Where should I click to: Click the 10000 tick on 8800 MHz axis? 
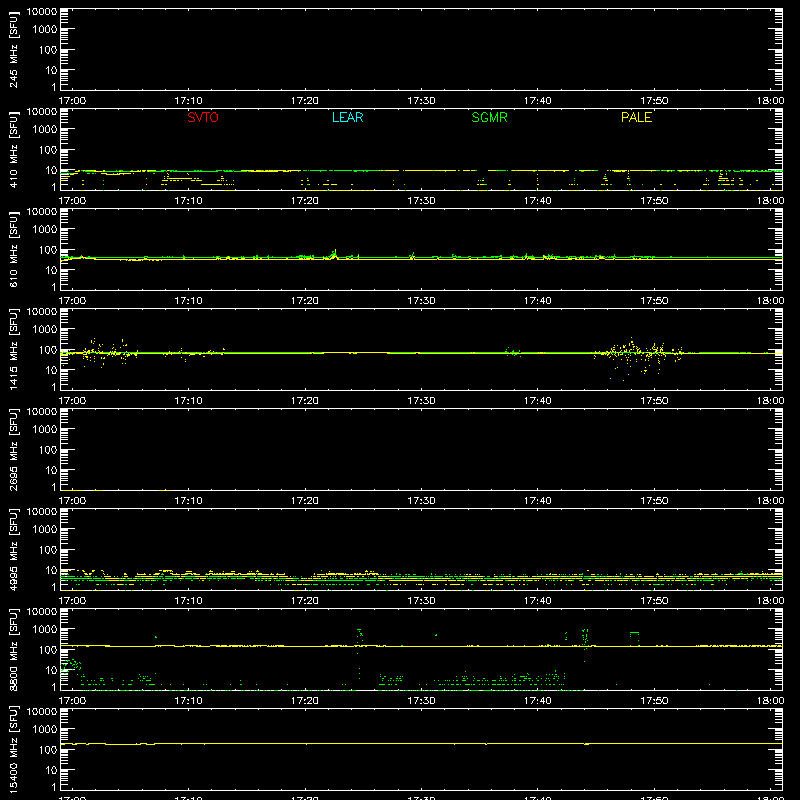42,612
